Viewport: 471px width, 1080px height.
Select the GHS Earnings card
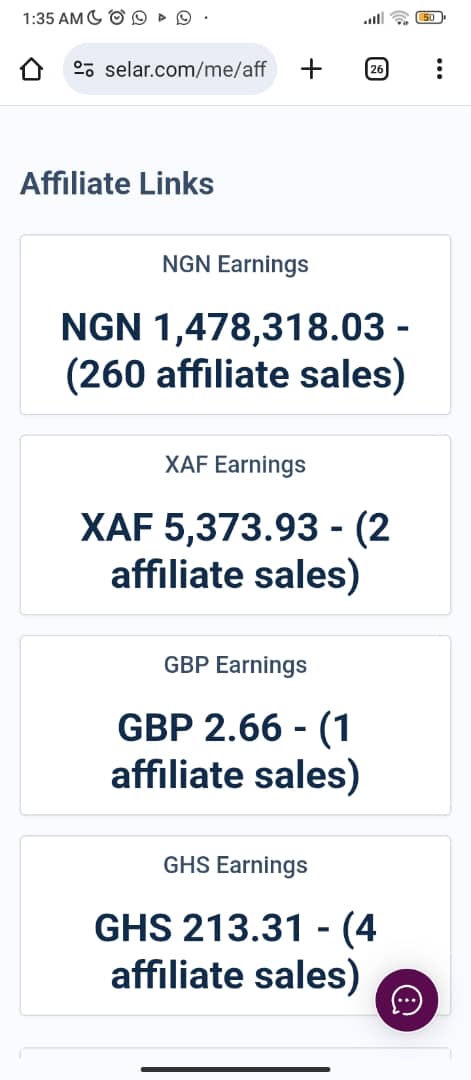point(236,926)
